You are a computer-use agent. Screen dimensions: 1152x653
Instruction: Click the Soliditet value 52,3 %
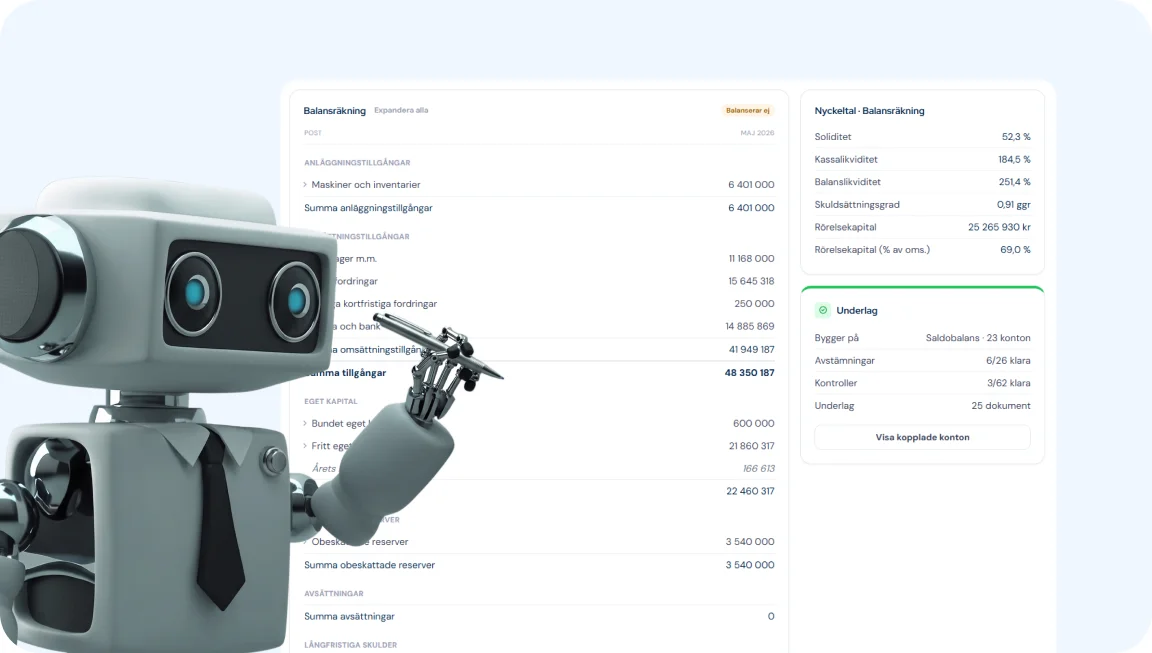1016,137
